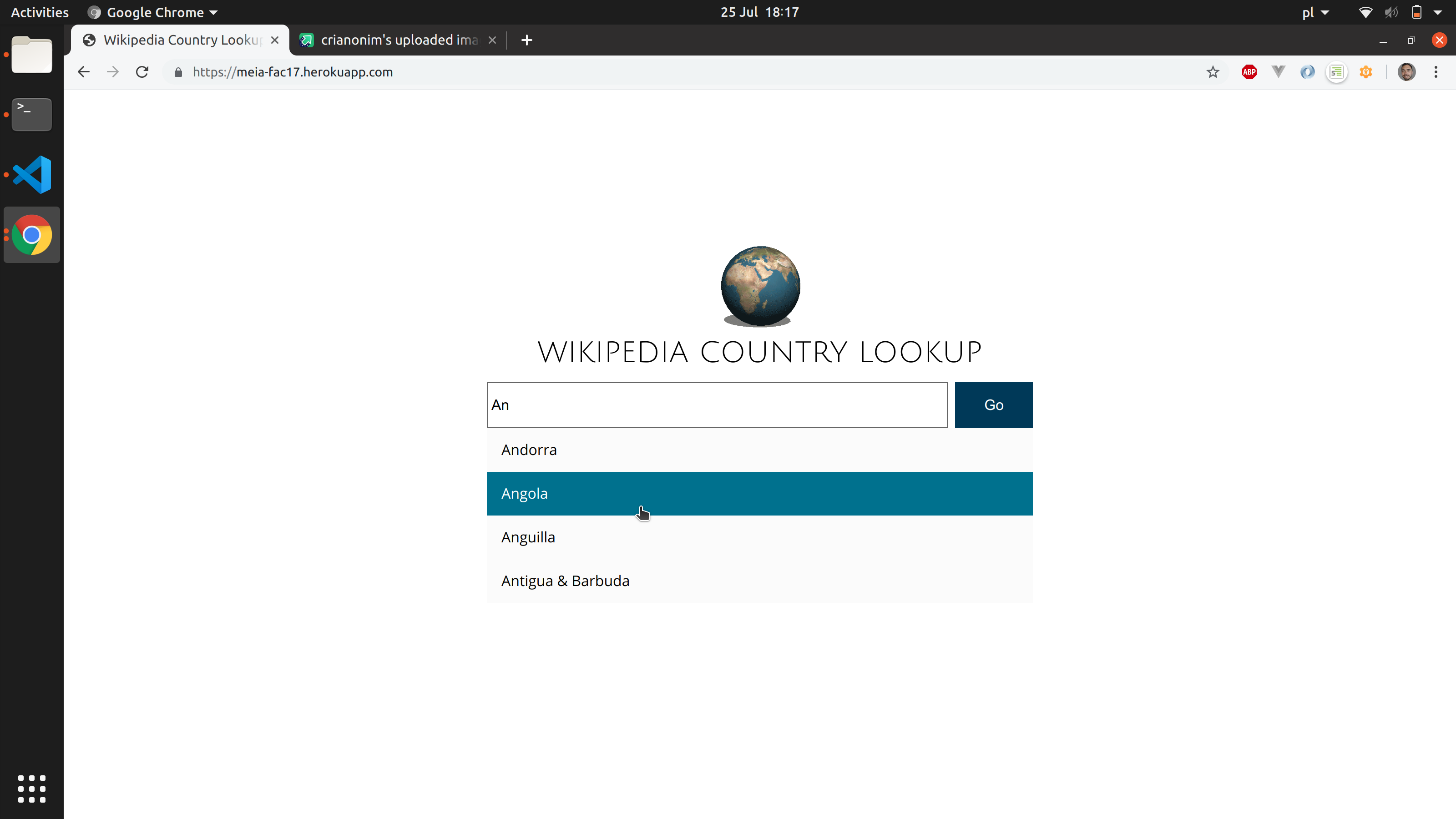Screen dimensions: 1456x819
Task: Open the green list extension
Action: 1337,72
